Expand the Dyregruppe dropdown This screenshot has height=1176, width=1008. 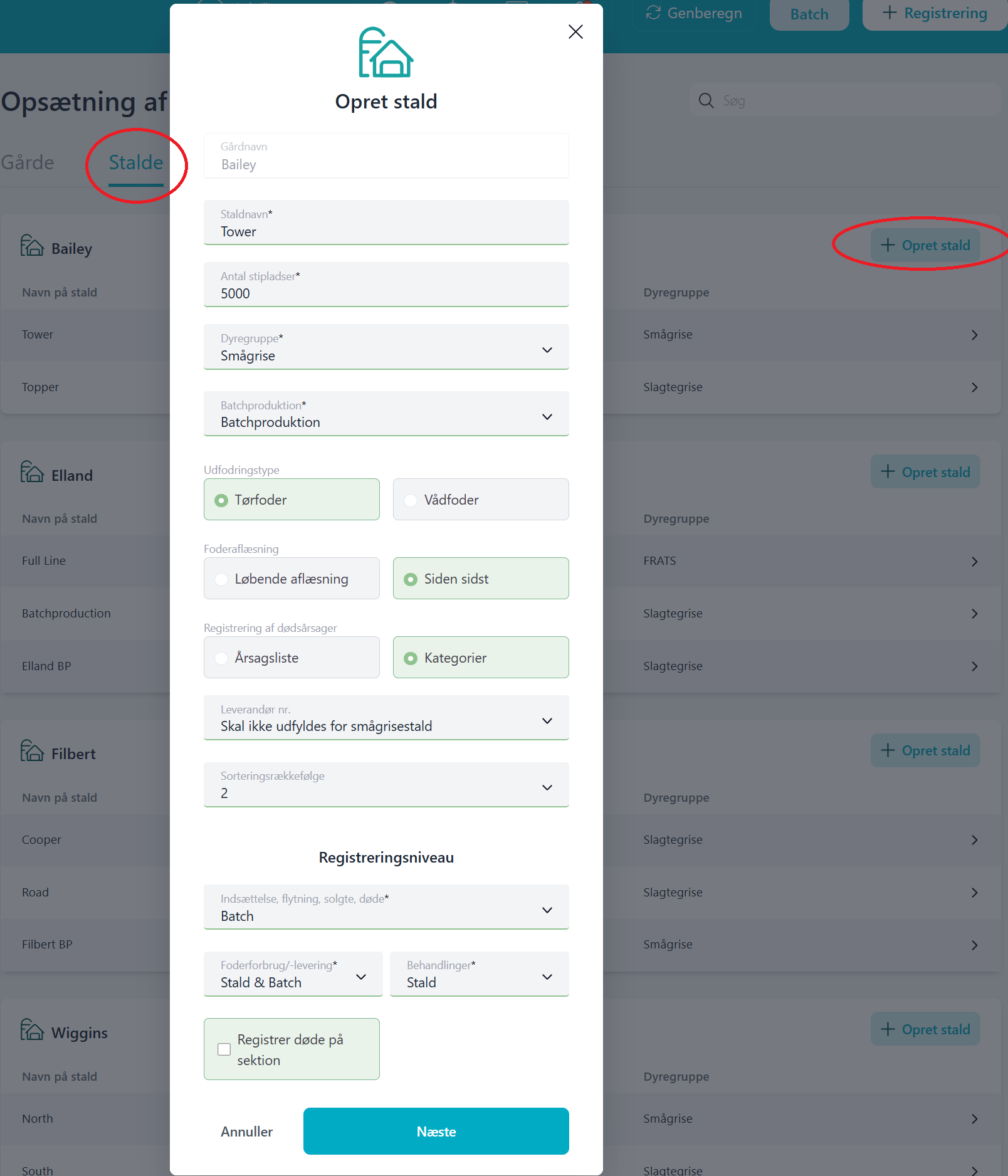pyautogui.click(x=386, y=347)
